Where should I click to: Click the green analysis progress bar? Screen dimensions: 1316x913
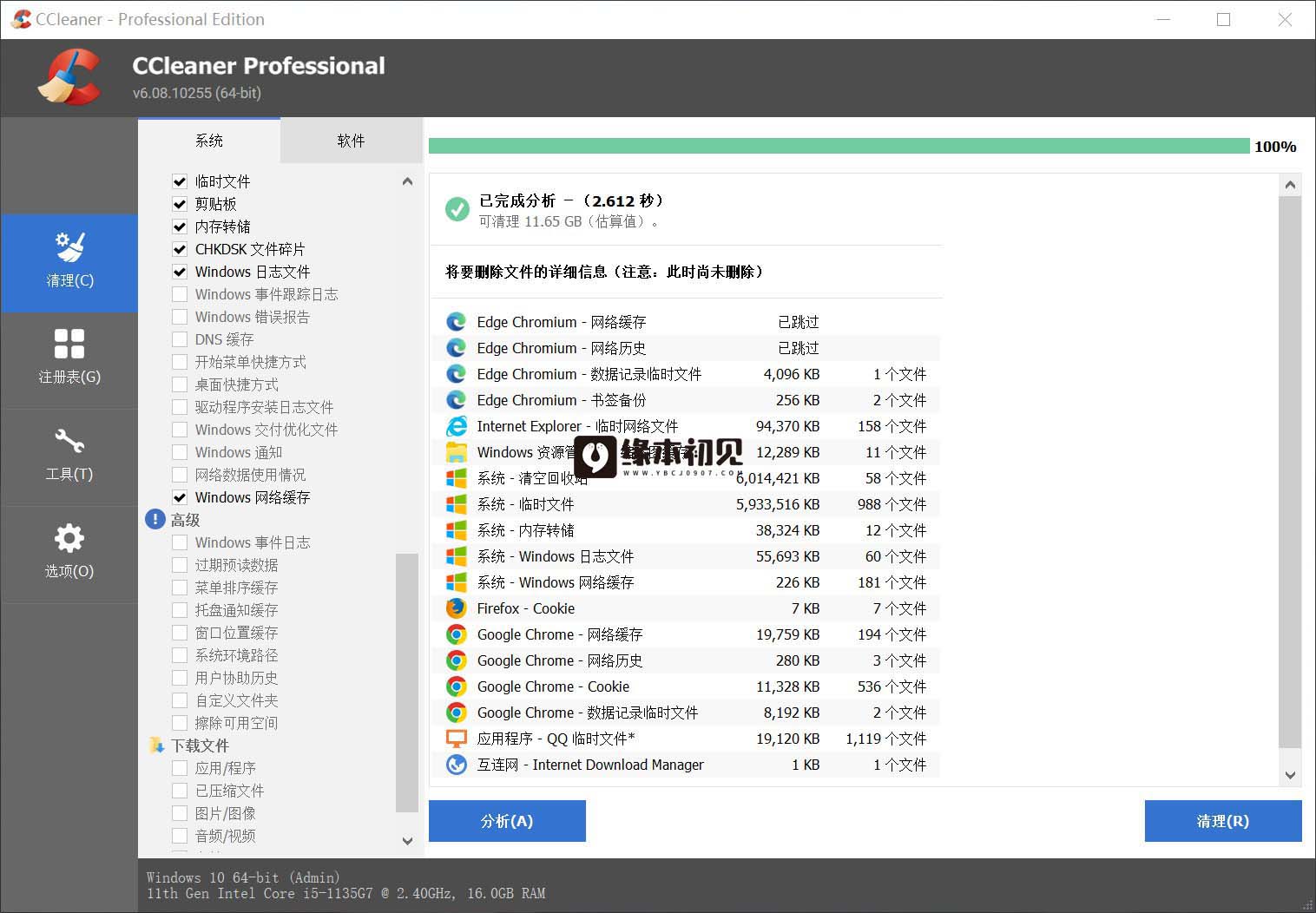pyautogui.click(x=839, y=146)
